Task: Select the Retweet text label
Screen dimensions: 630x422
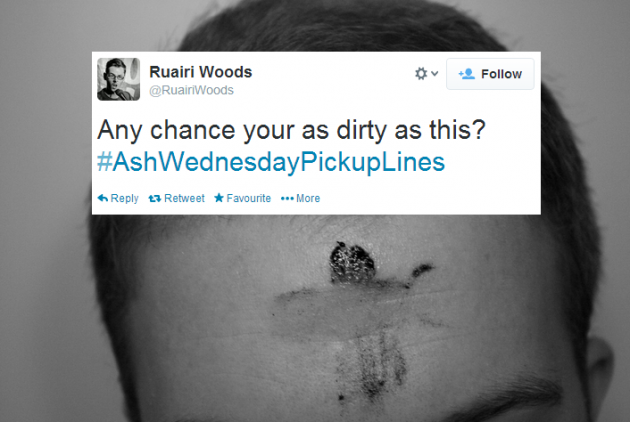Action: coord(184,198)
